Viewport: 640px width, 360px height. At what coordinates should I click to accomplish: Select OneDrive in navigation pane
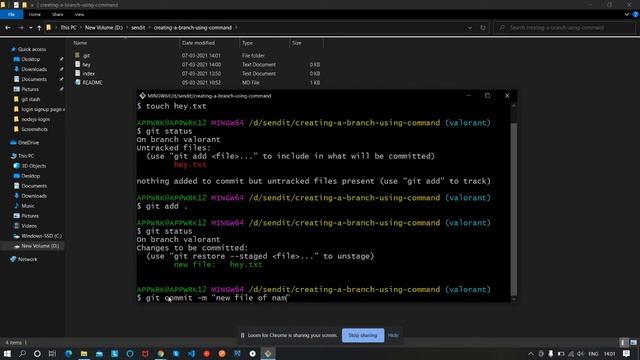28,142
